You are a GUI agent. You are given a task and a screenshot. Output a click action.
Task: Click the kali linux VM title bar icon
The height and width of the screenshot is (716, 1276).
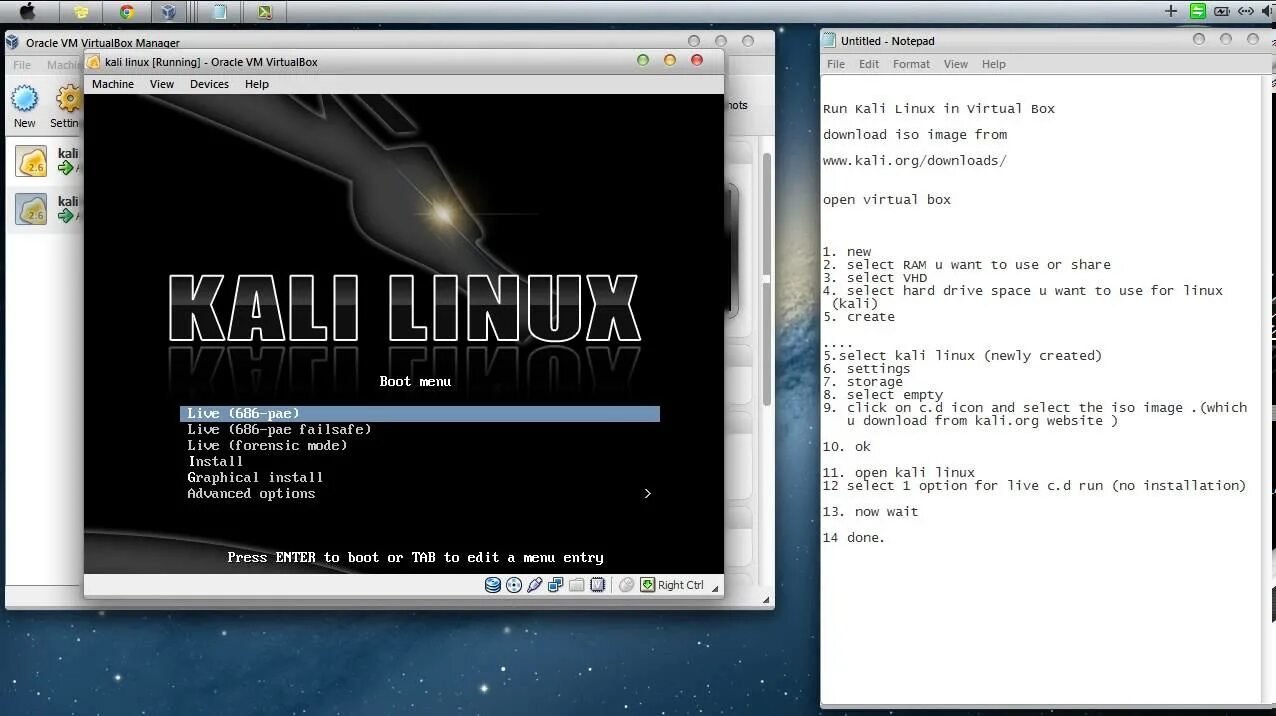tap(94, 62)
